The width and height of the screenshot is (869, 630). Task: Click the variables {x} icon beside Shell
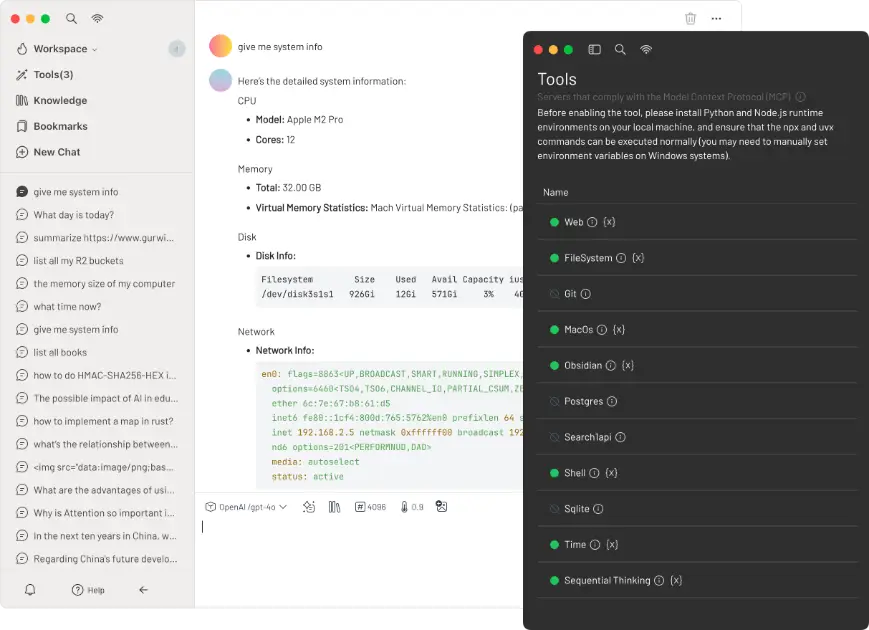click(x=611, y=473)
